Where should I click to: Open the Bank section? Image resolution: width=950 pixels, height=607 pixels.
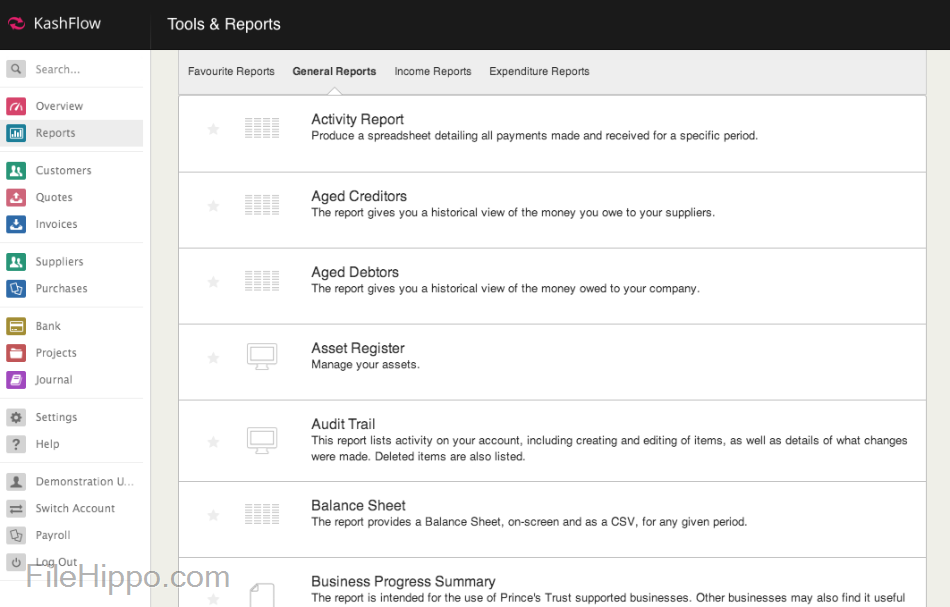[x=50, y=325]
